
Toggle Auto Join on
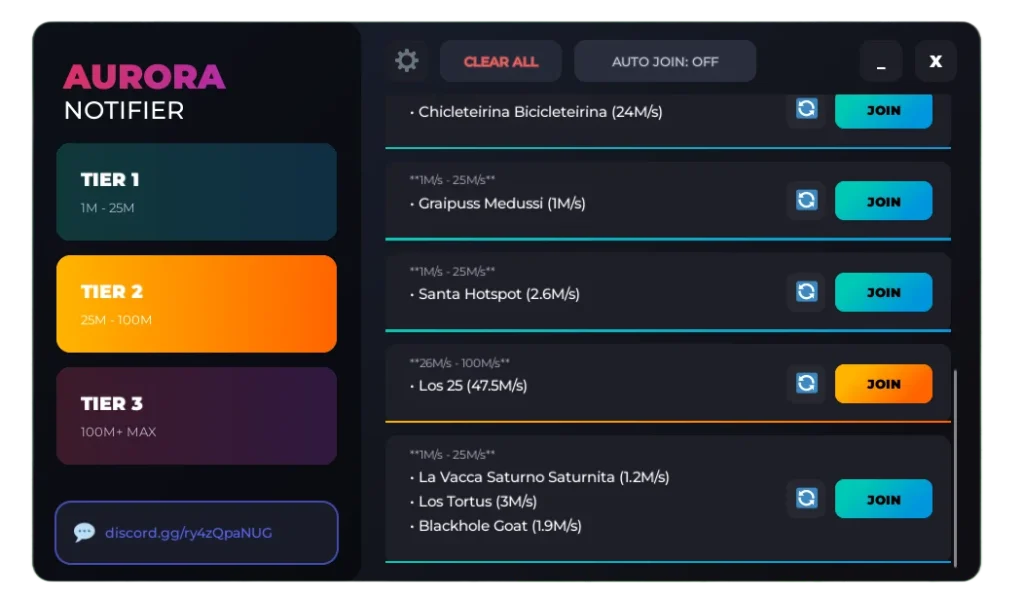tap(665, 60)
